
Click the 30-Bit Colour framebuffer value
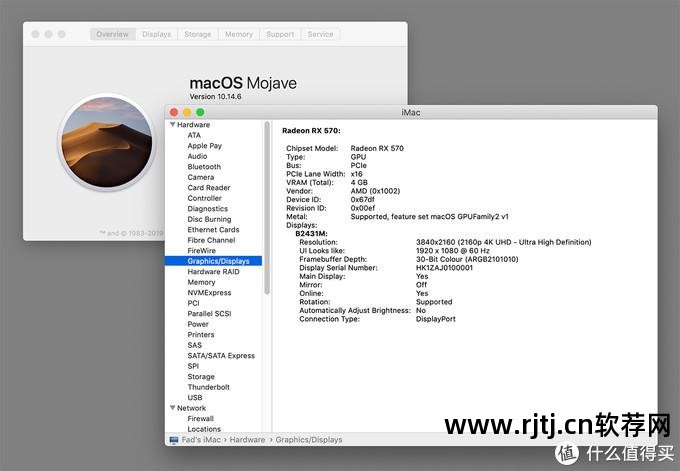coord(467,259)
